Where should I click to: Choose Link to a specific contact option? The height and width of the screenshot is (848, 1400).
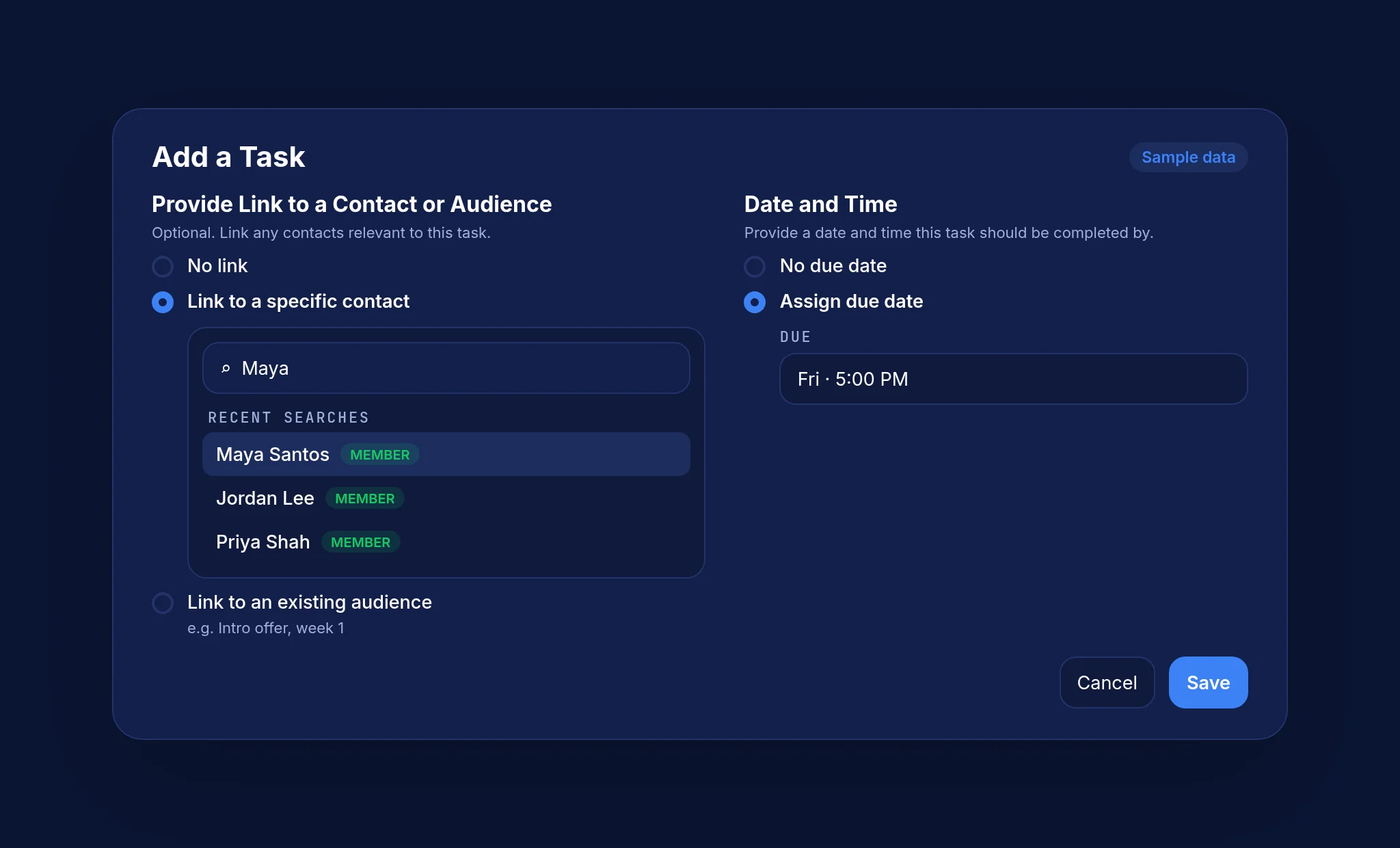[163, 302]
